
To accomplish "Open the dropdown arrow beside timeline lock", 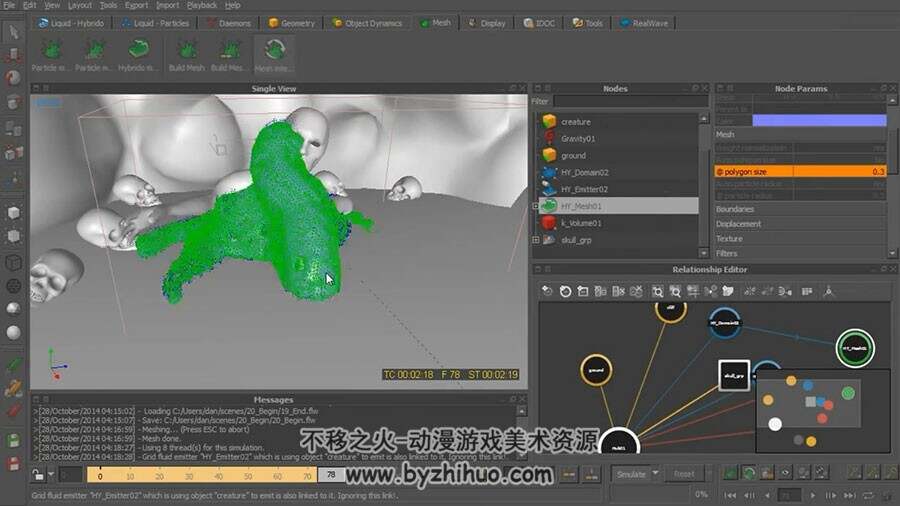I will [x=51, y=474].
